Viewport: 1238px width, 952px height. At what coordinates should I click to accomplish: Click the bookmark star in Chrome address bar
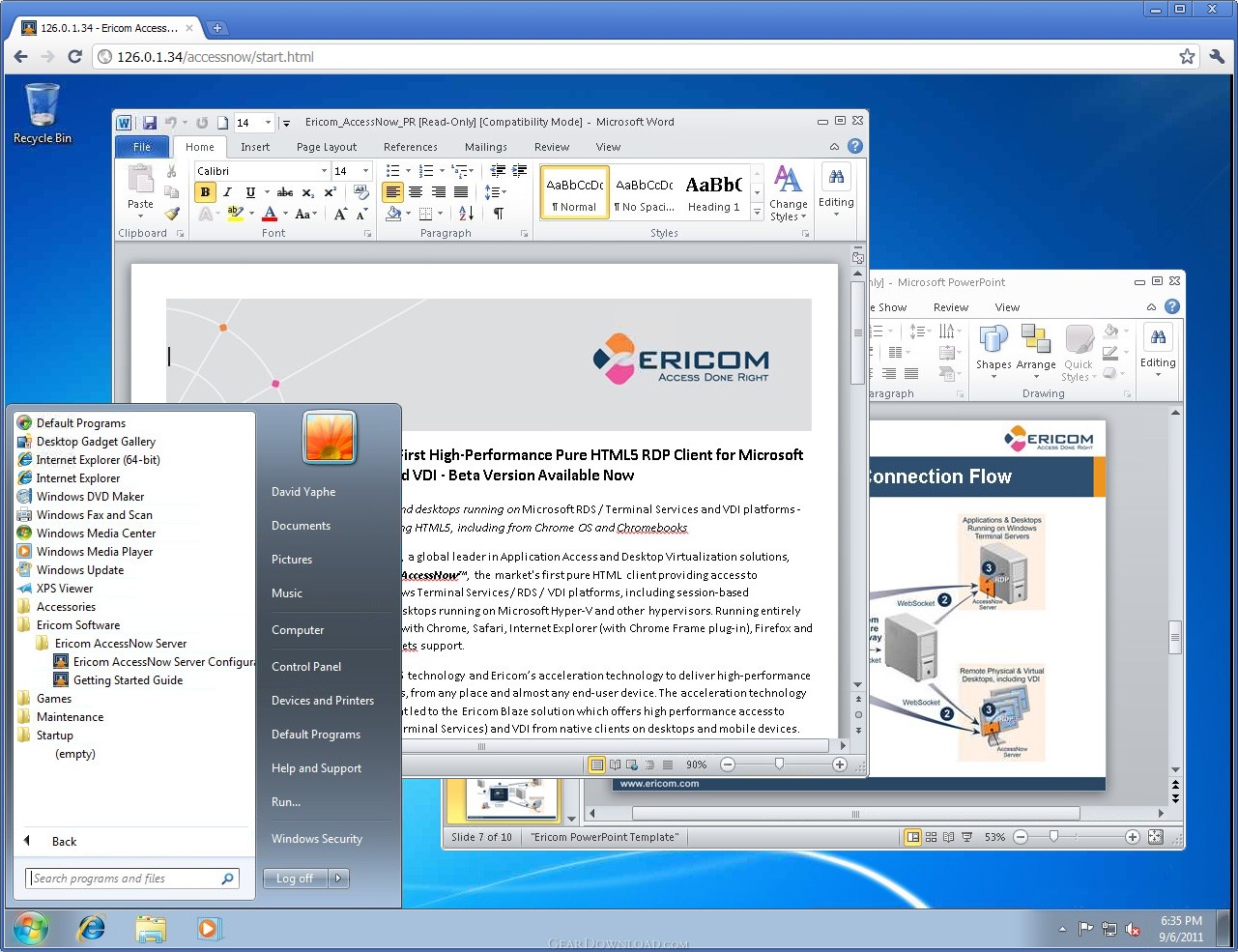1187,56
